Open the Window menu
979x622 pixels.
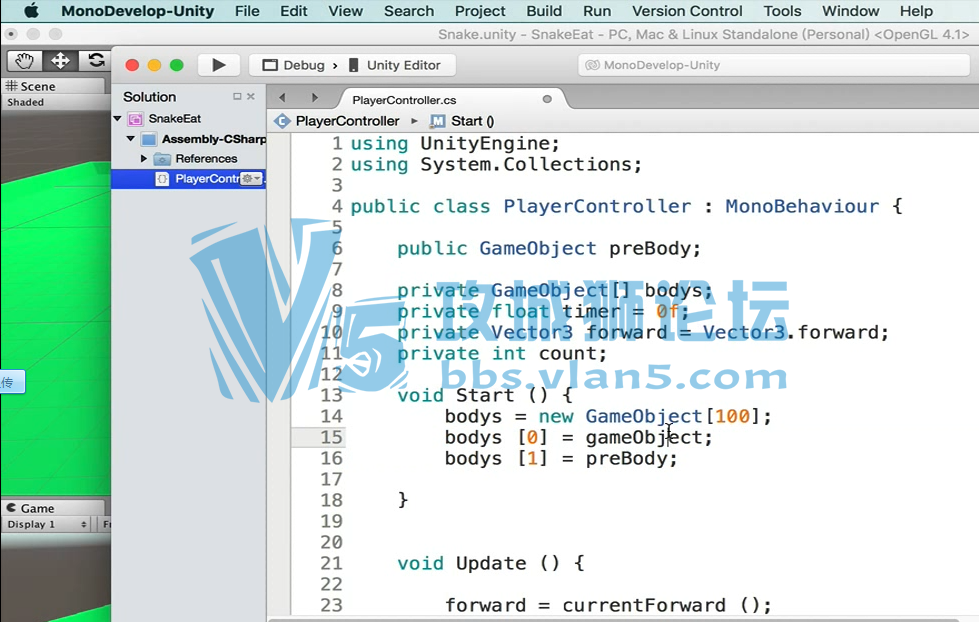click(850, 11)
